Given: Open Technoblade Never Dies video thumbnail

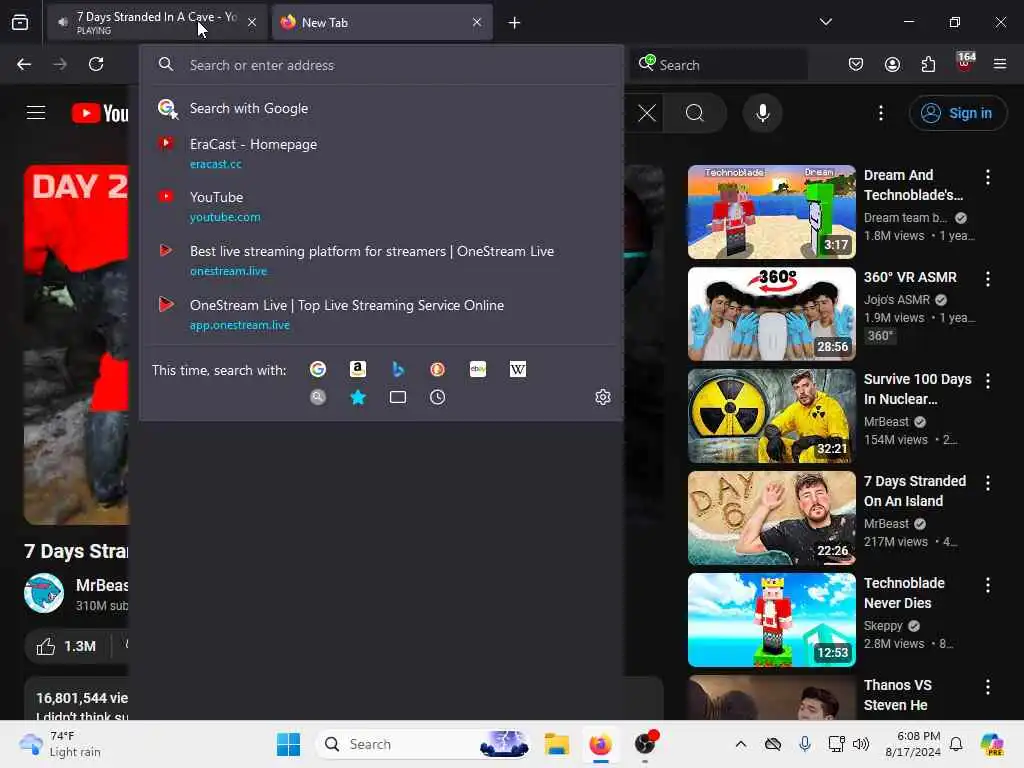Looking at the screenshot, I should [771, 620].
